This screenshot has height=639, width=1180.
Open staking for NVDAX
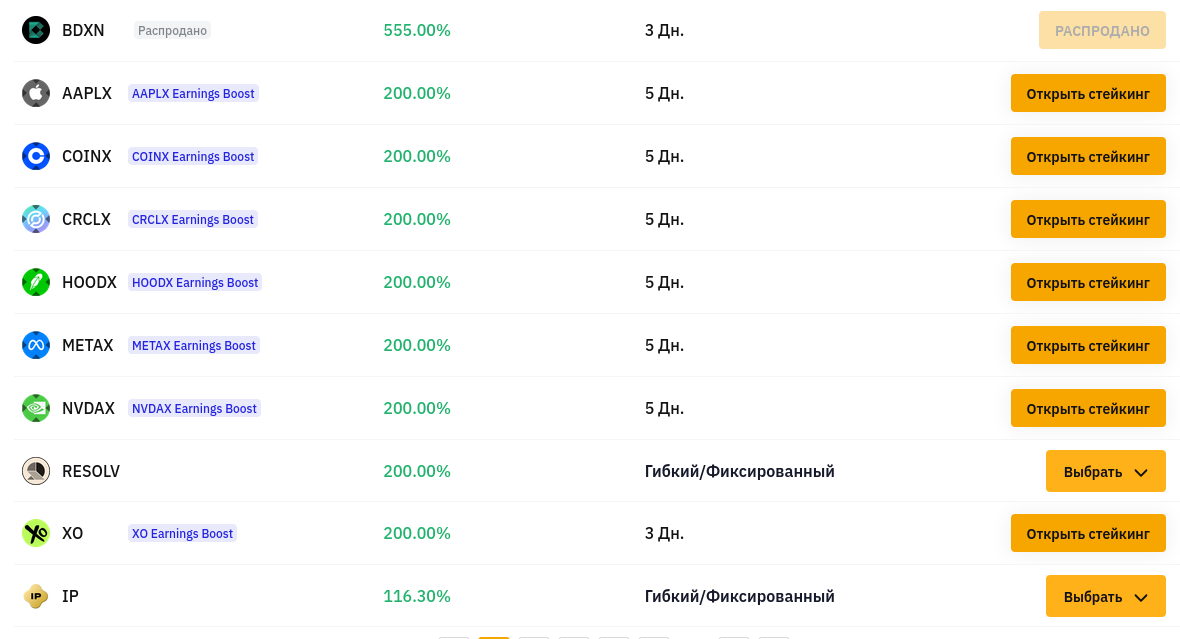1088,409
